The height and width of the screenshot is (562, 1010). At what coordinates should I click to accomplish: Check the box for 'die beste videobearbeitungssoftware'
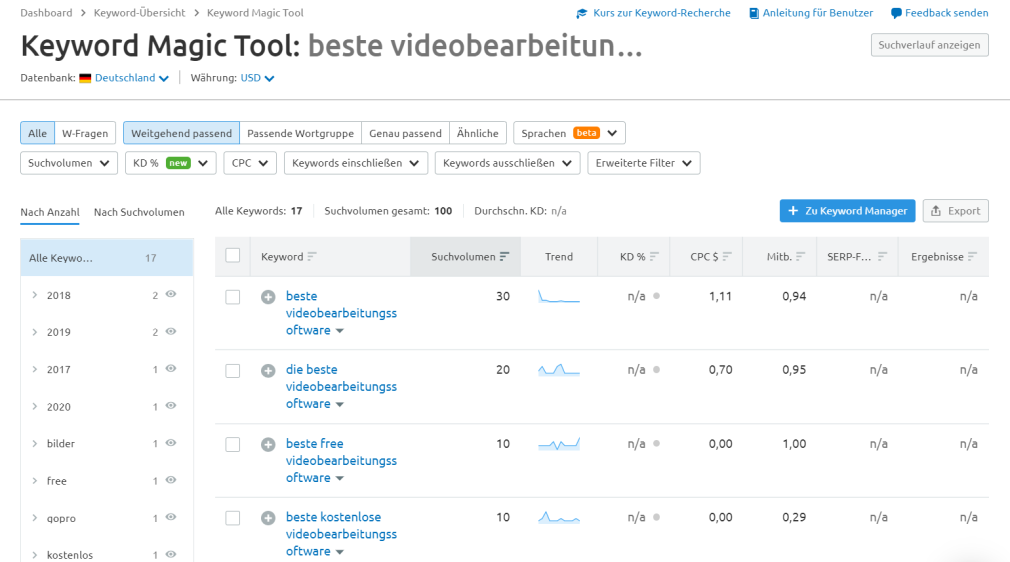(x=233, y=371)
